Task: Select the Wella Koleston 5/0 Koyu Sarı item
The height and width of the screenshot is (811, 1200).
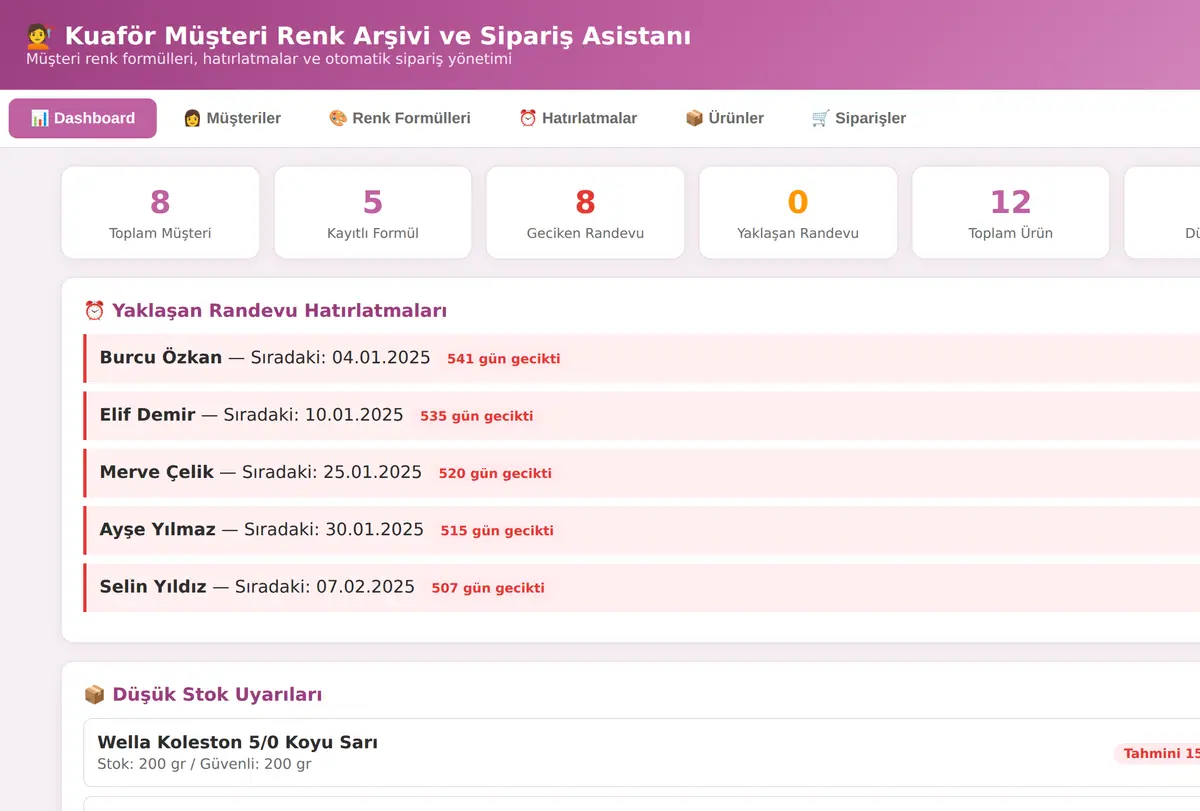Action: coord(642,753)
